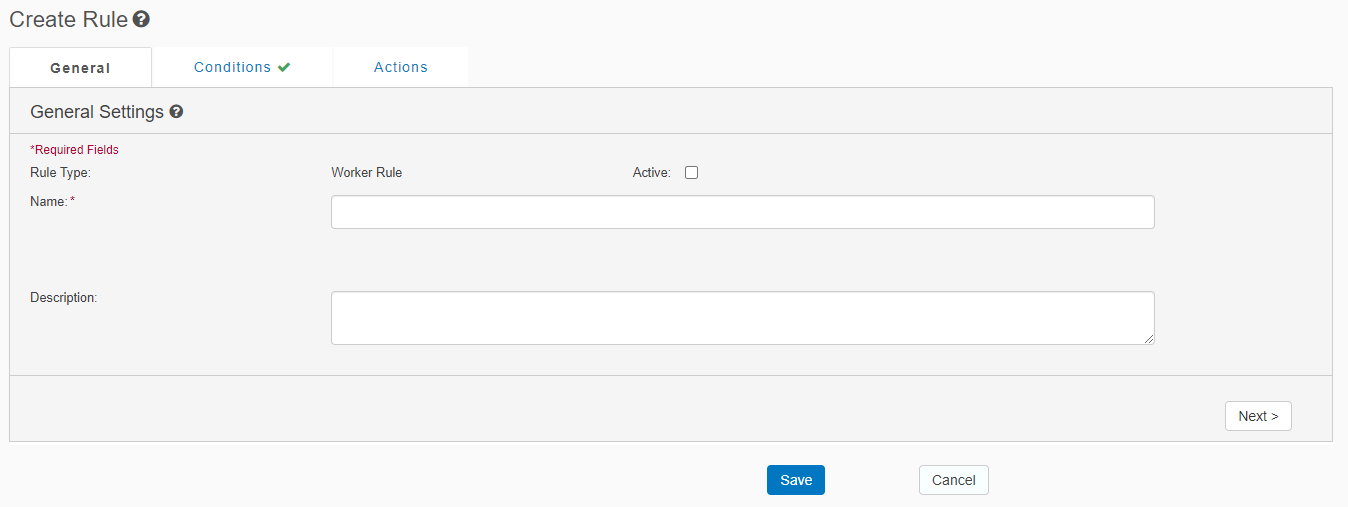Click the Description box resize handle
Viewport: 1348px width, 507px height.
click(1149, 339)
